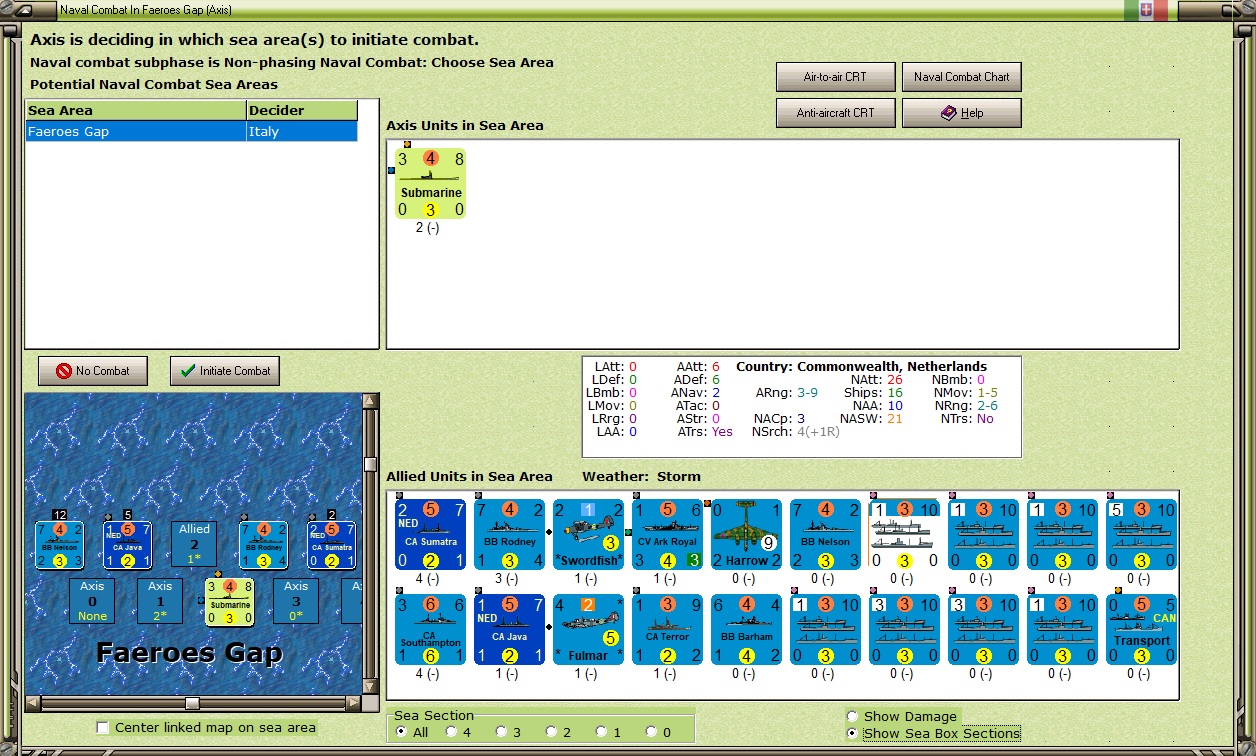
Task: Select the convoy counter marked 5 3 10
Action: click(1142, 534)
